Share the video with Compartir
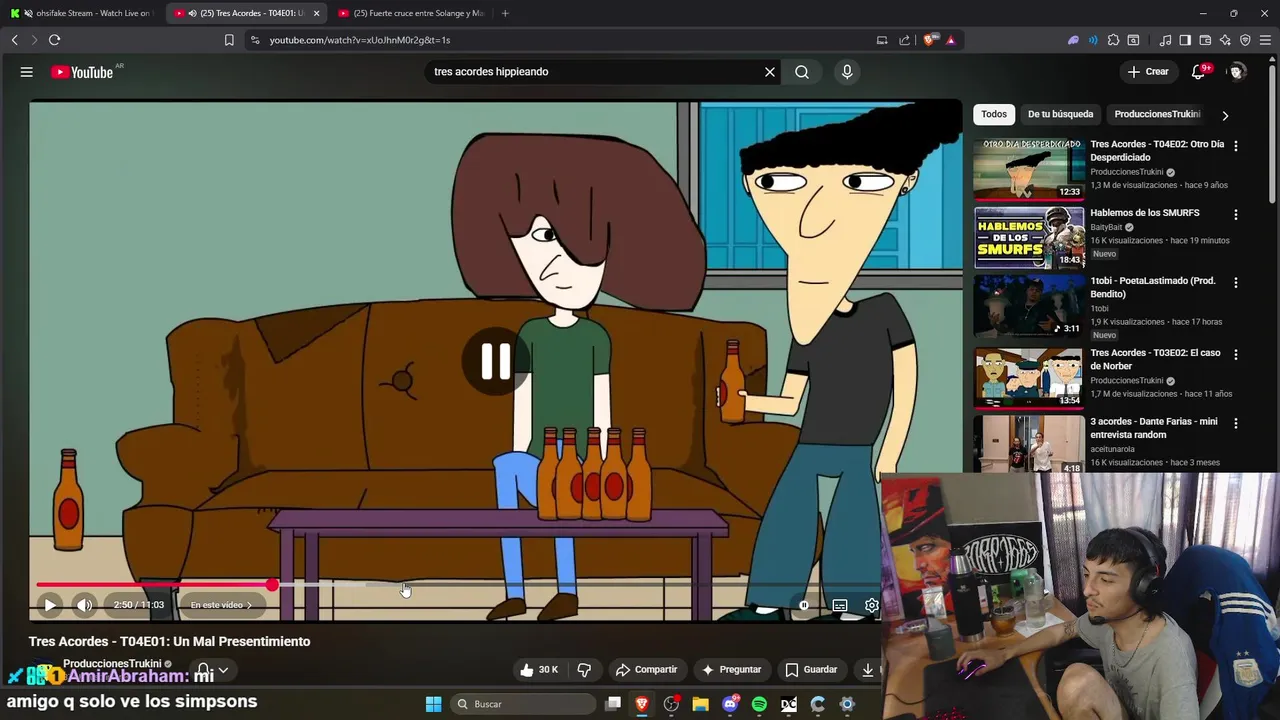 coord(647,670)
